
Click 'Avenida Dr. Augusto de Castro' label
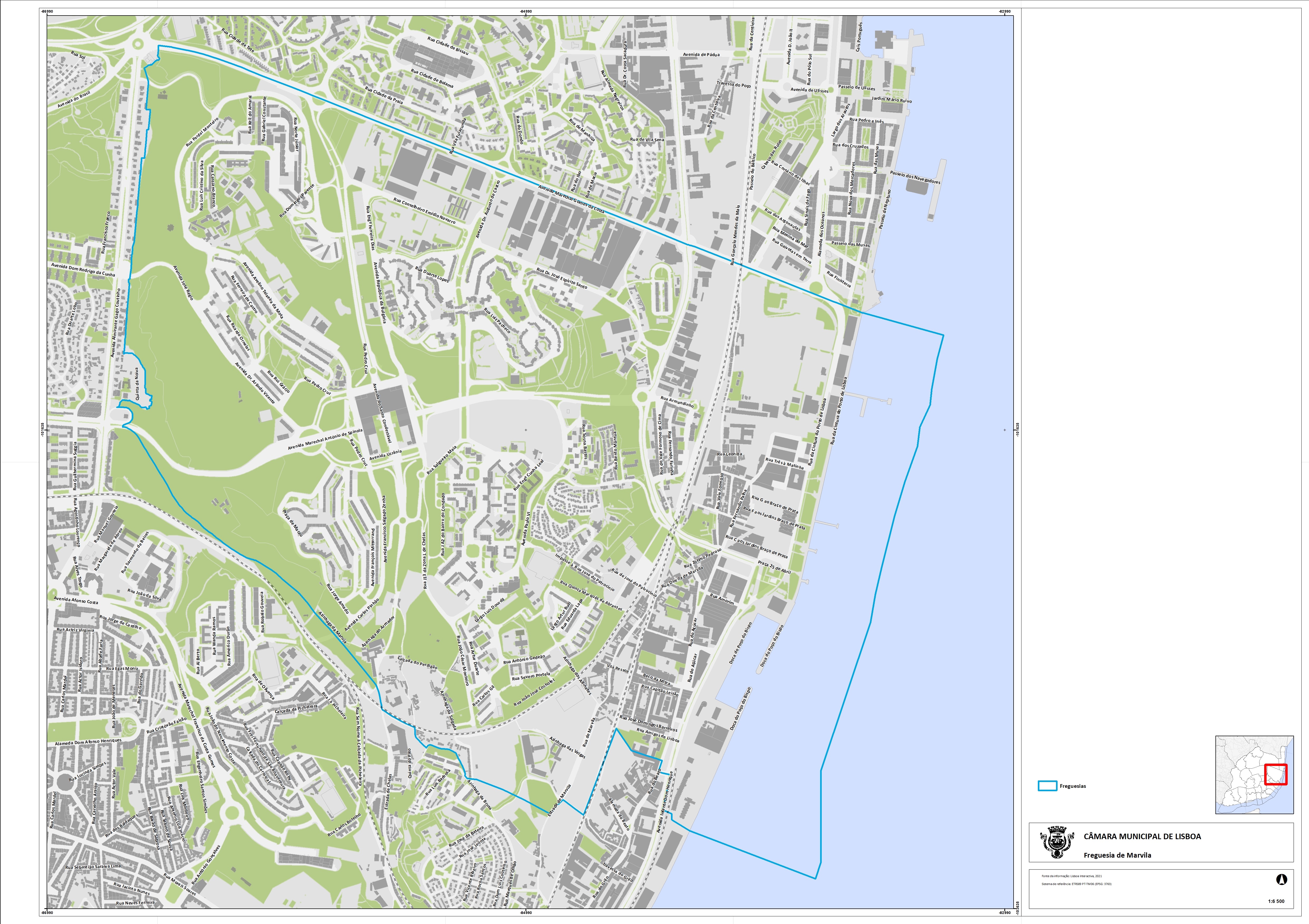pos(488,209)
